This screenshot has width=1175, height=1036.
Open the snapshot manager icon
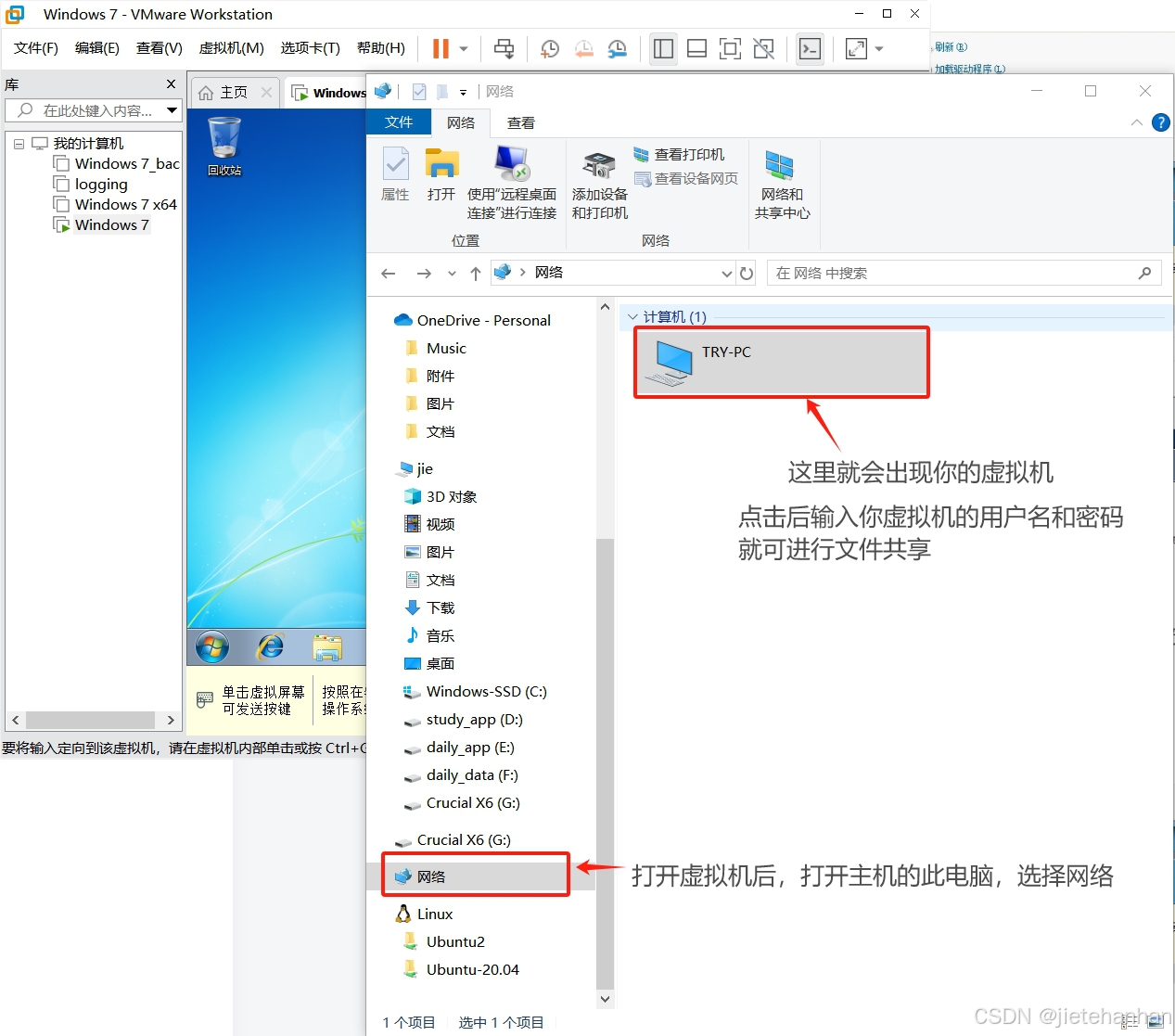617,48
